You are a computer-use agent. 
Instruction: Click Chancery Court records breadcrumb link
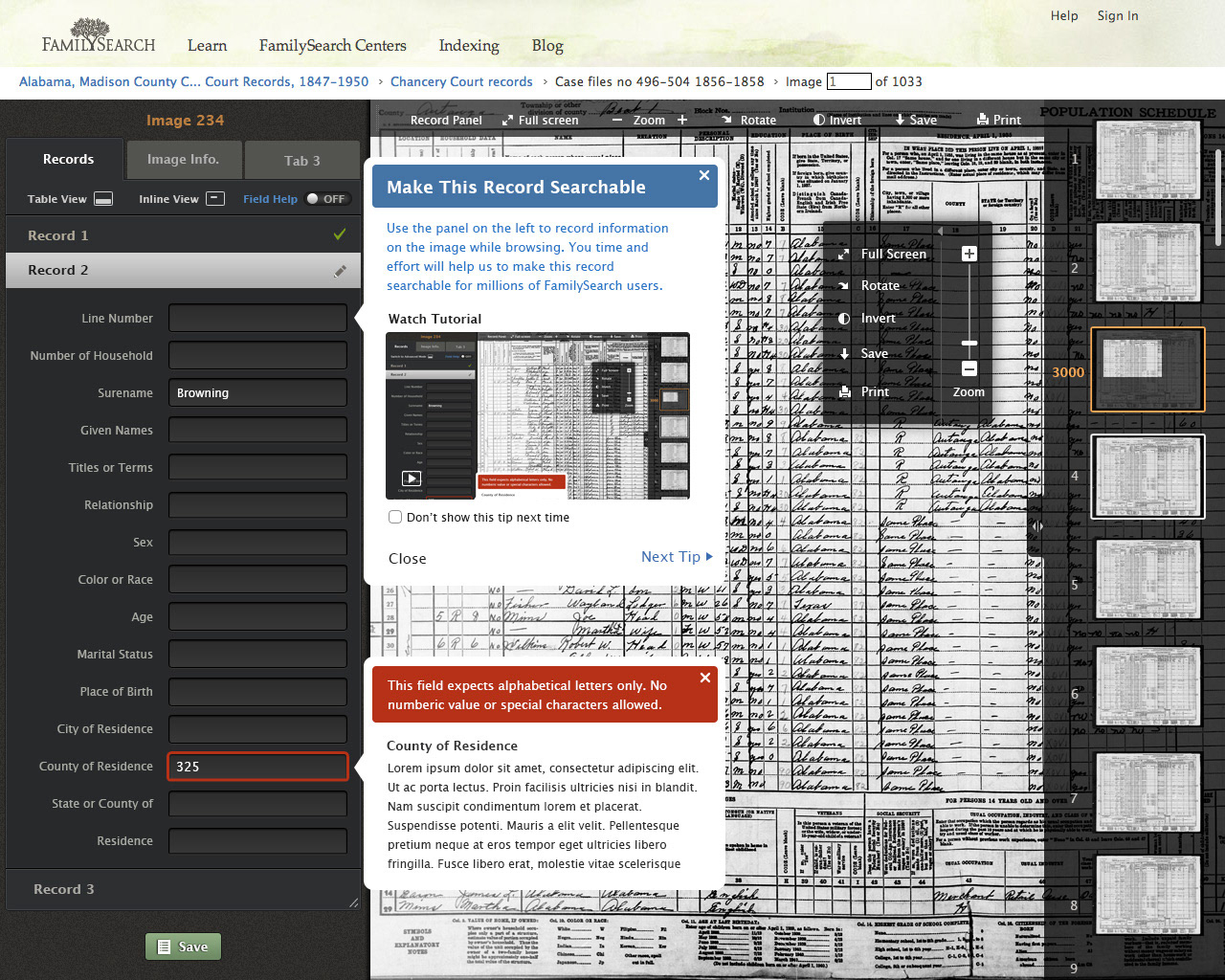pyautogui.click(x=461, y=81)
